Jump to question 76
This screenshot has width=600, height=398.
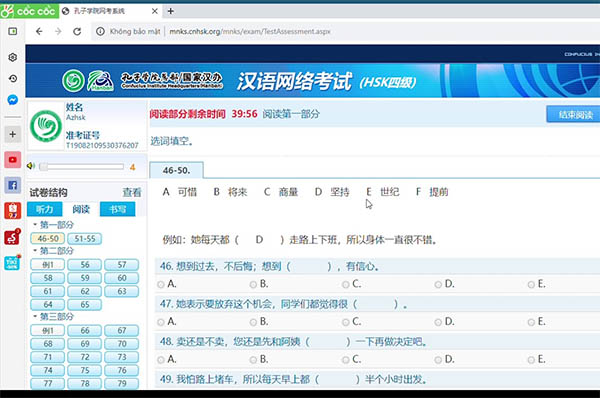coord(122,370)
